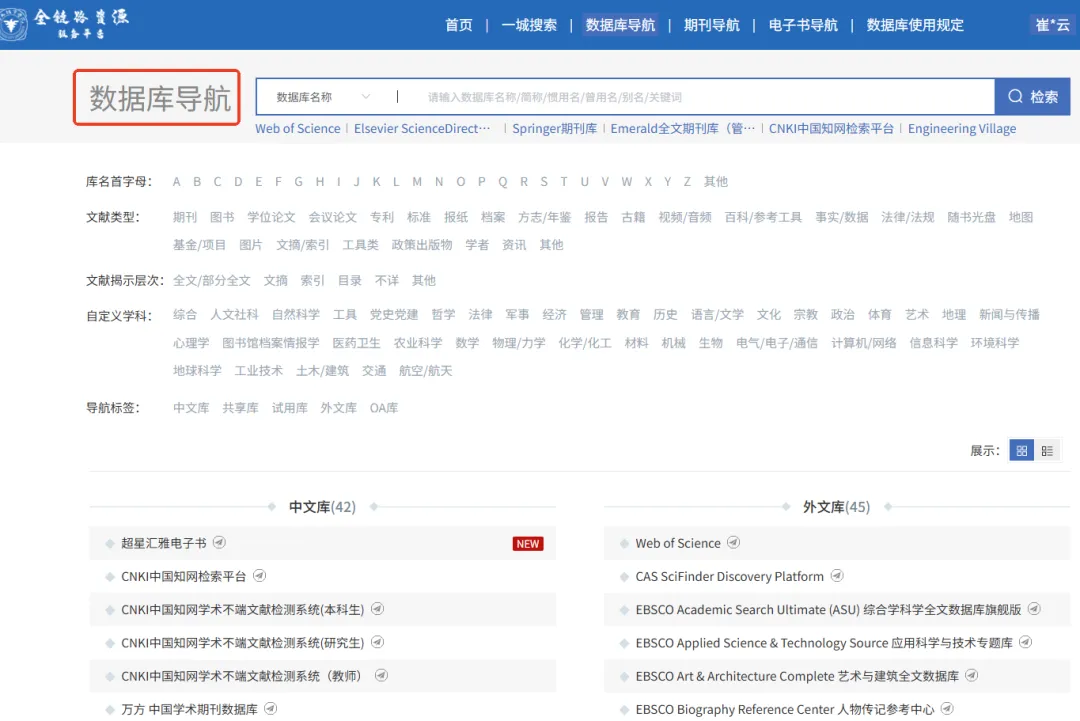Filter disclosure level 不详
The image size is (1080, 721).
coord(386,281)
